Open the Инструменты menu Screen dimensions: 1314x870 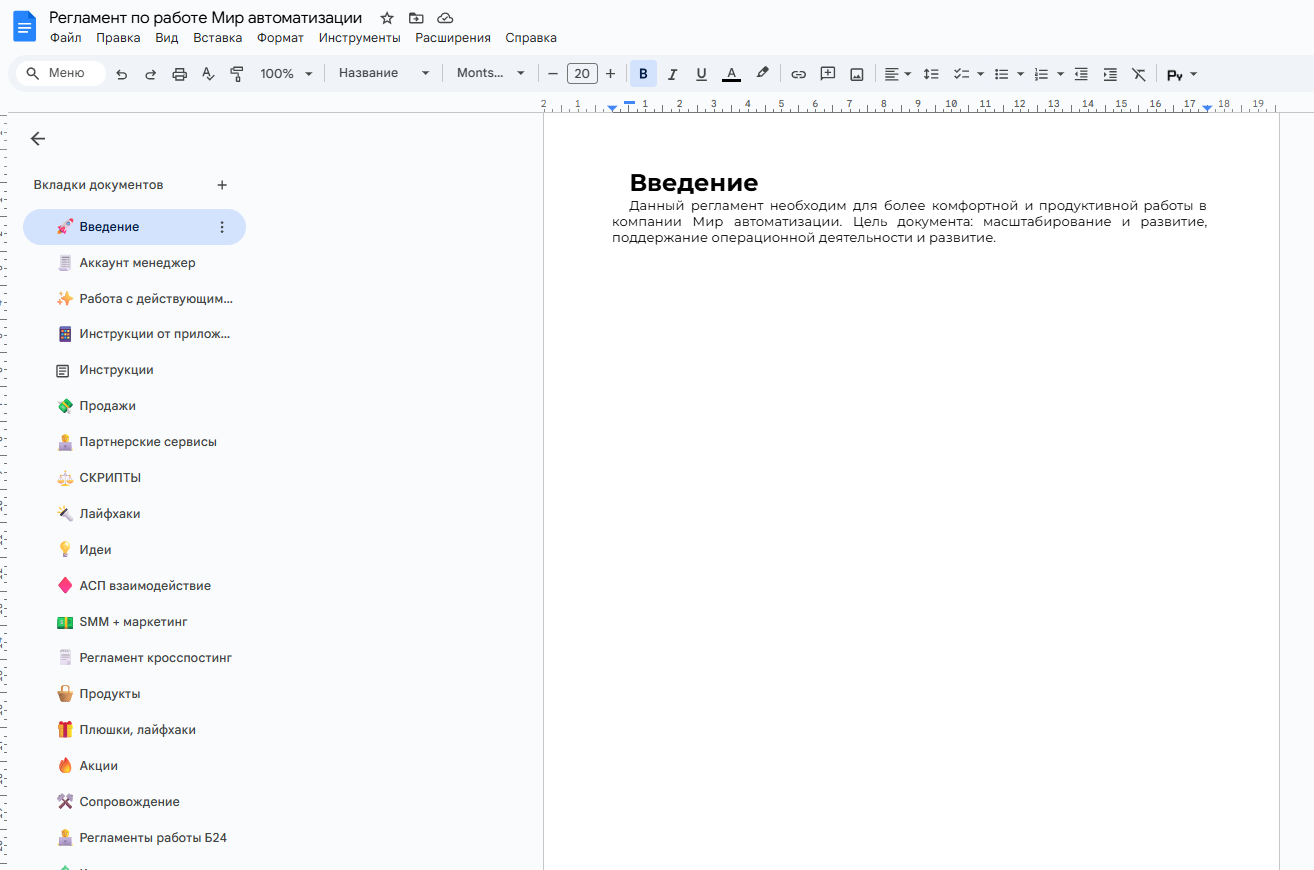coord(360,38)
